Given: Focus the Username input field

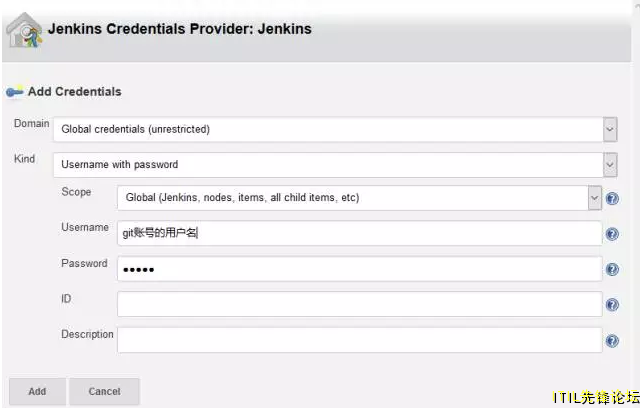Looking at the screenshot, I should pos(360,233).
